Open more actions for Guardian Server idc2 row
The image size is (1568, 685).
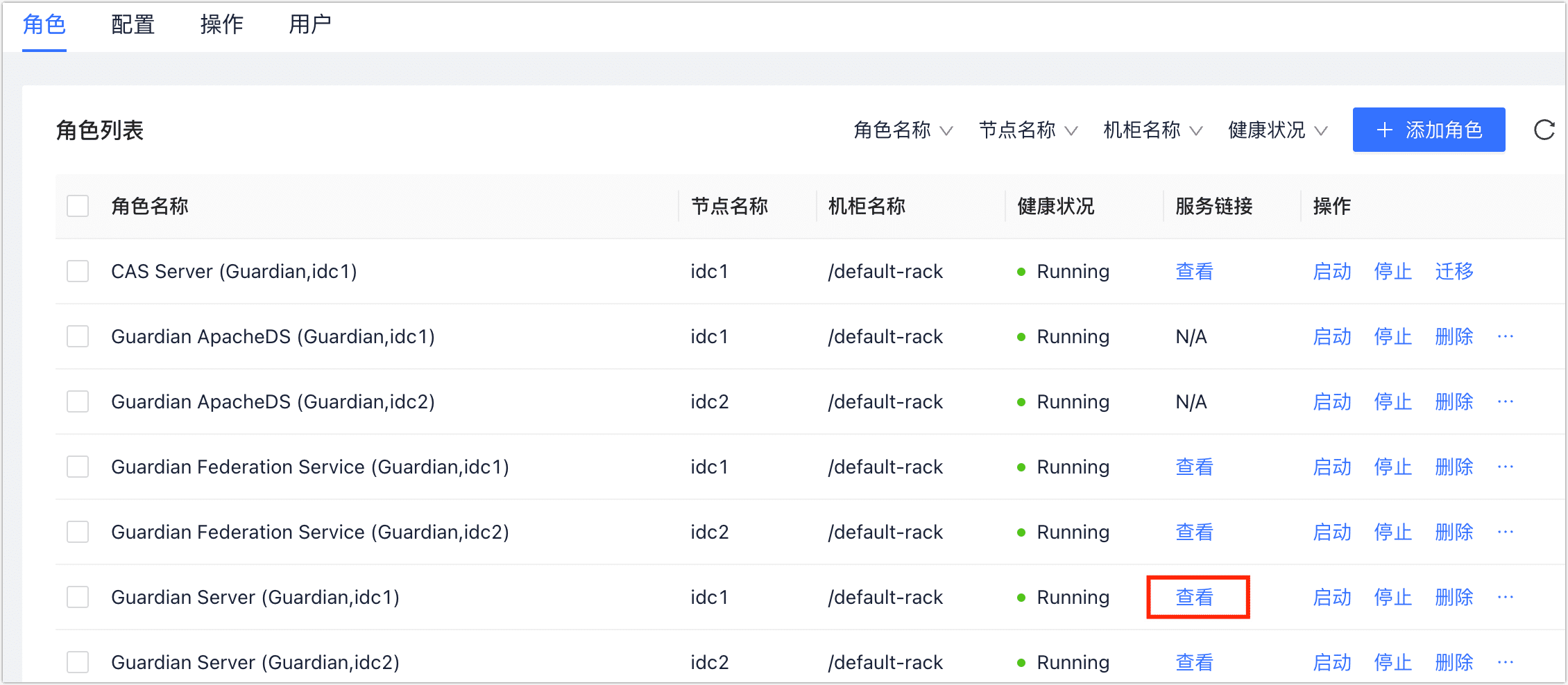coord(1506,662)
